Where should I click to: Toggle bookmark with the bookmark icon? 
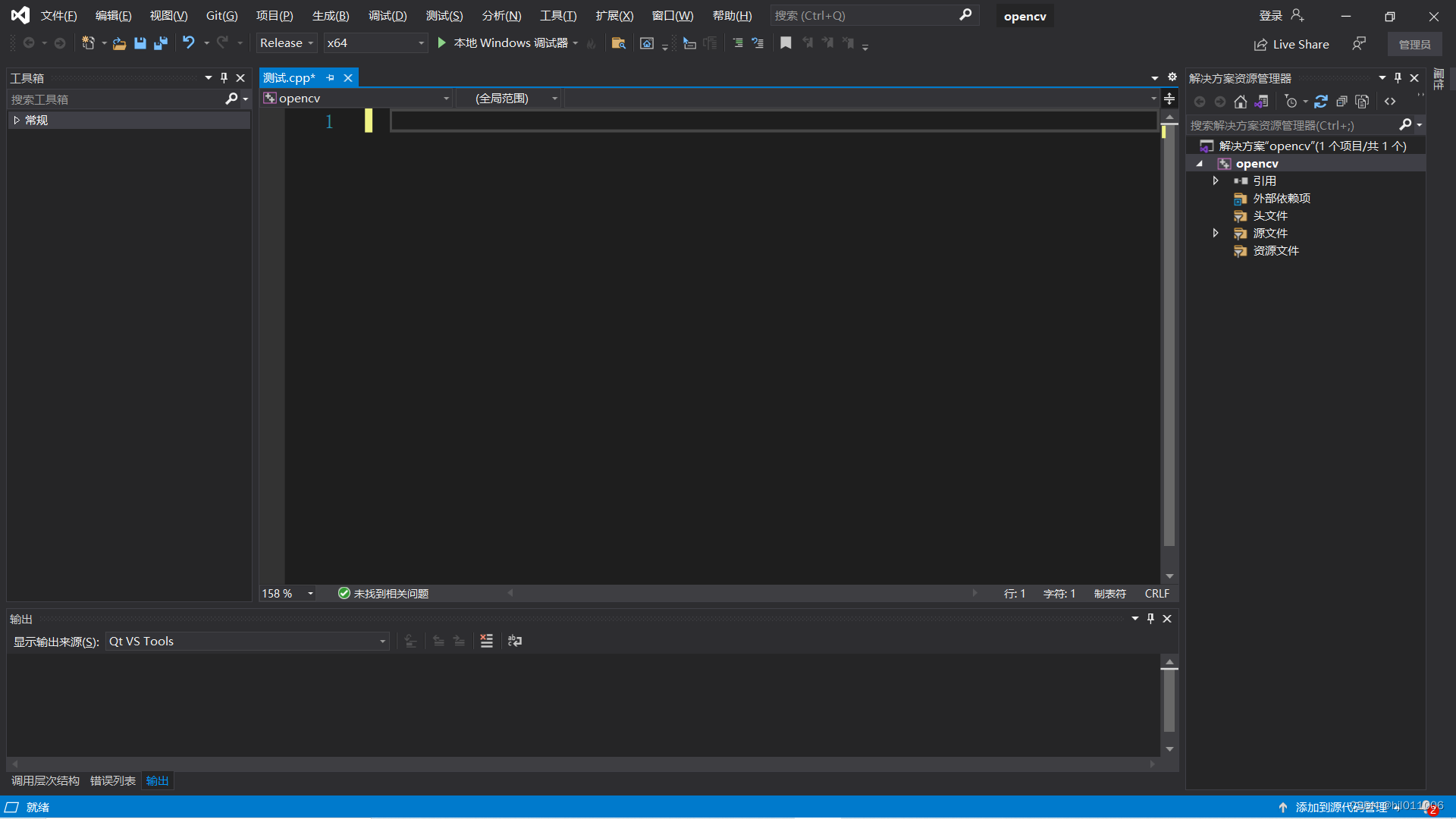click(786, 43)
